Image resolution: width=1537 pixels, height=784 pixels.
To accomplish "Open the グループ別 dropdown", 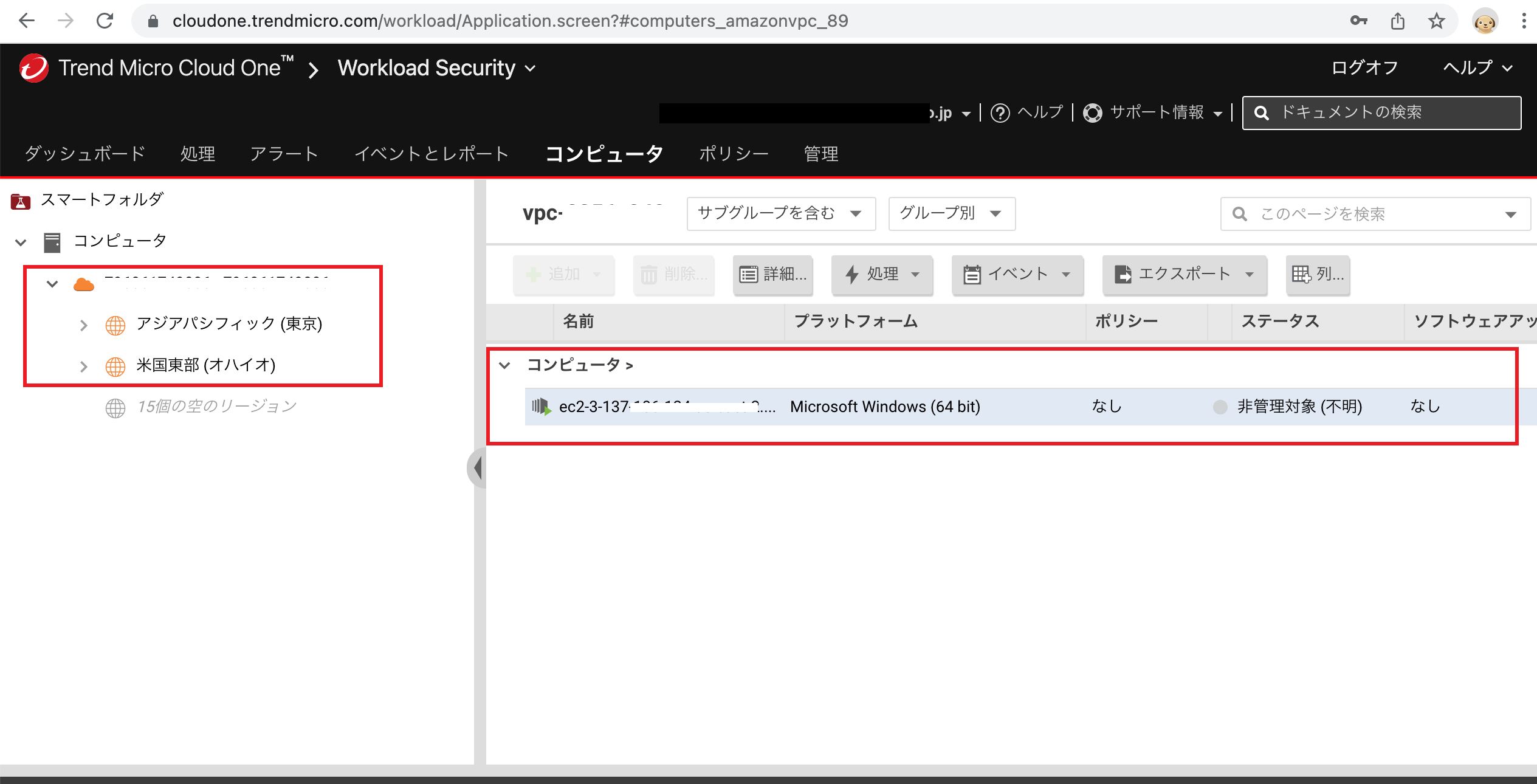I will tap(952, 213).
